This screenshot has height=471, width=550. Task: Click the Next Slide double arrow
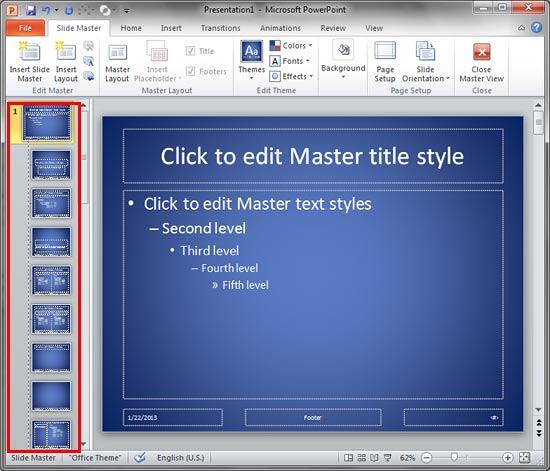(539, 434)
